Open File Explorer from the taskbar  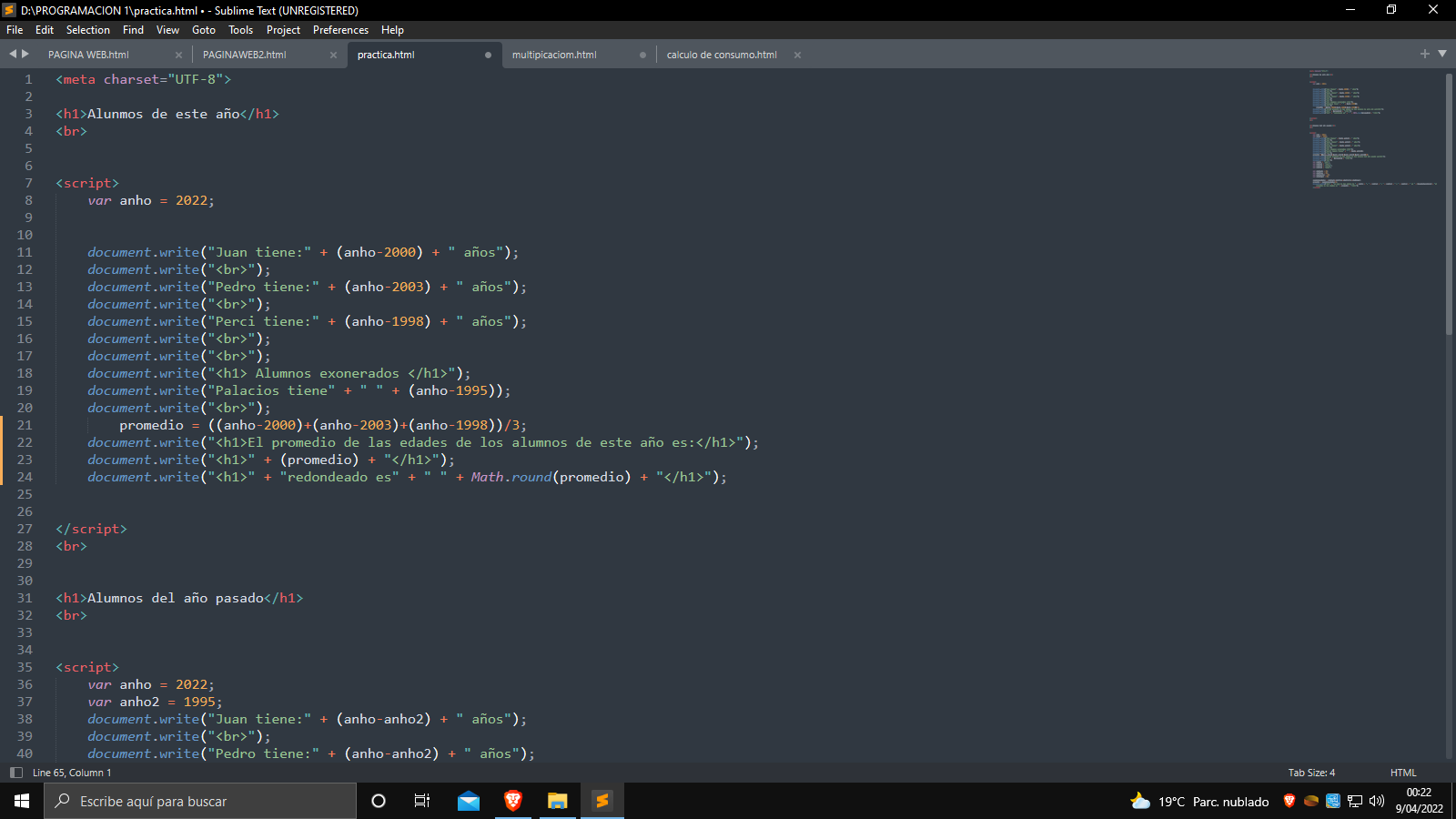[557, 801]
